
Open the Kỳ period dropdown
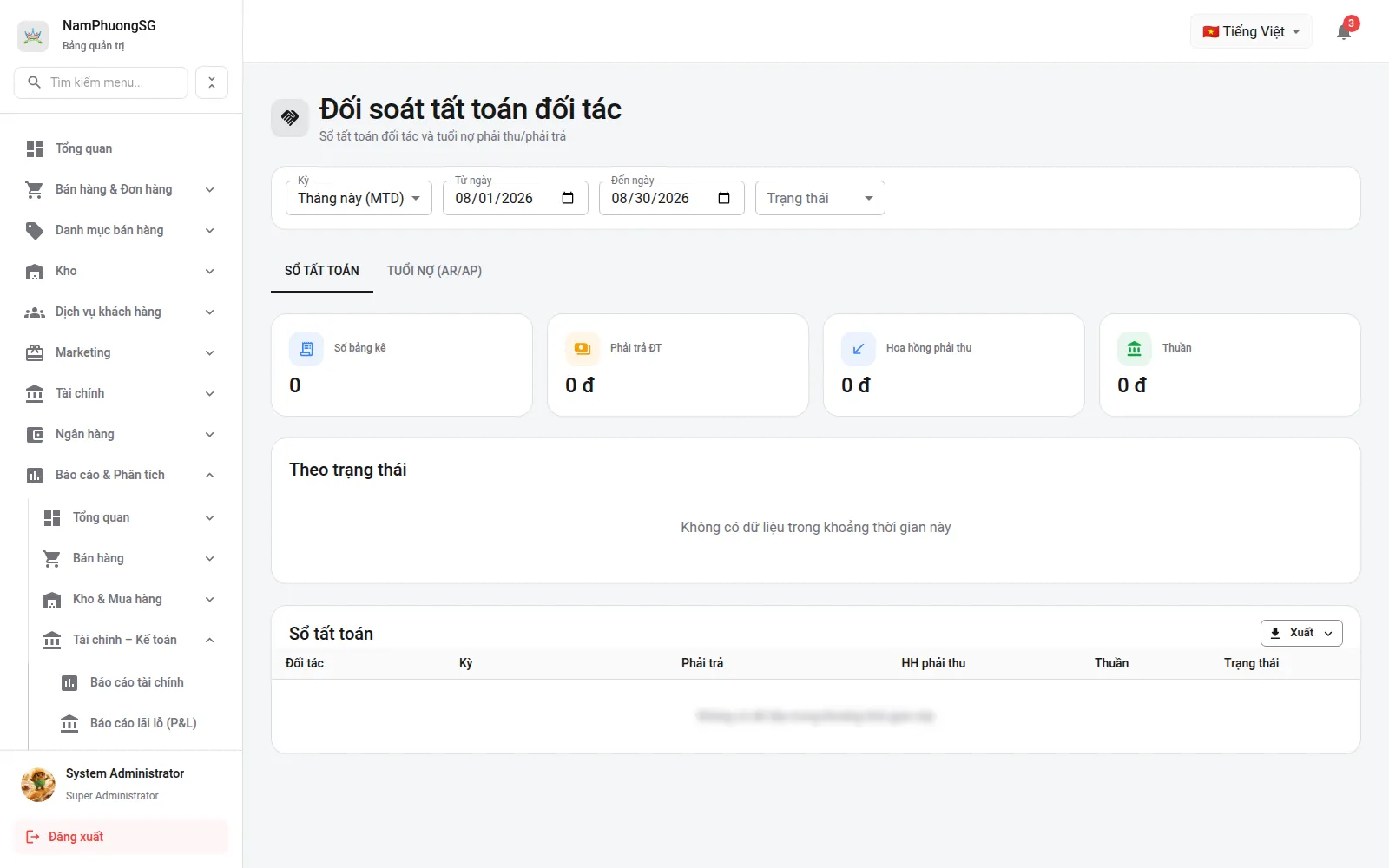359,198
